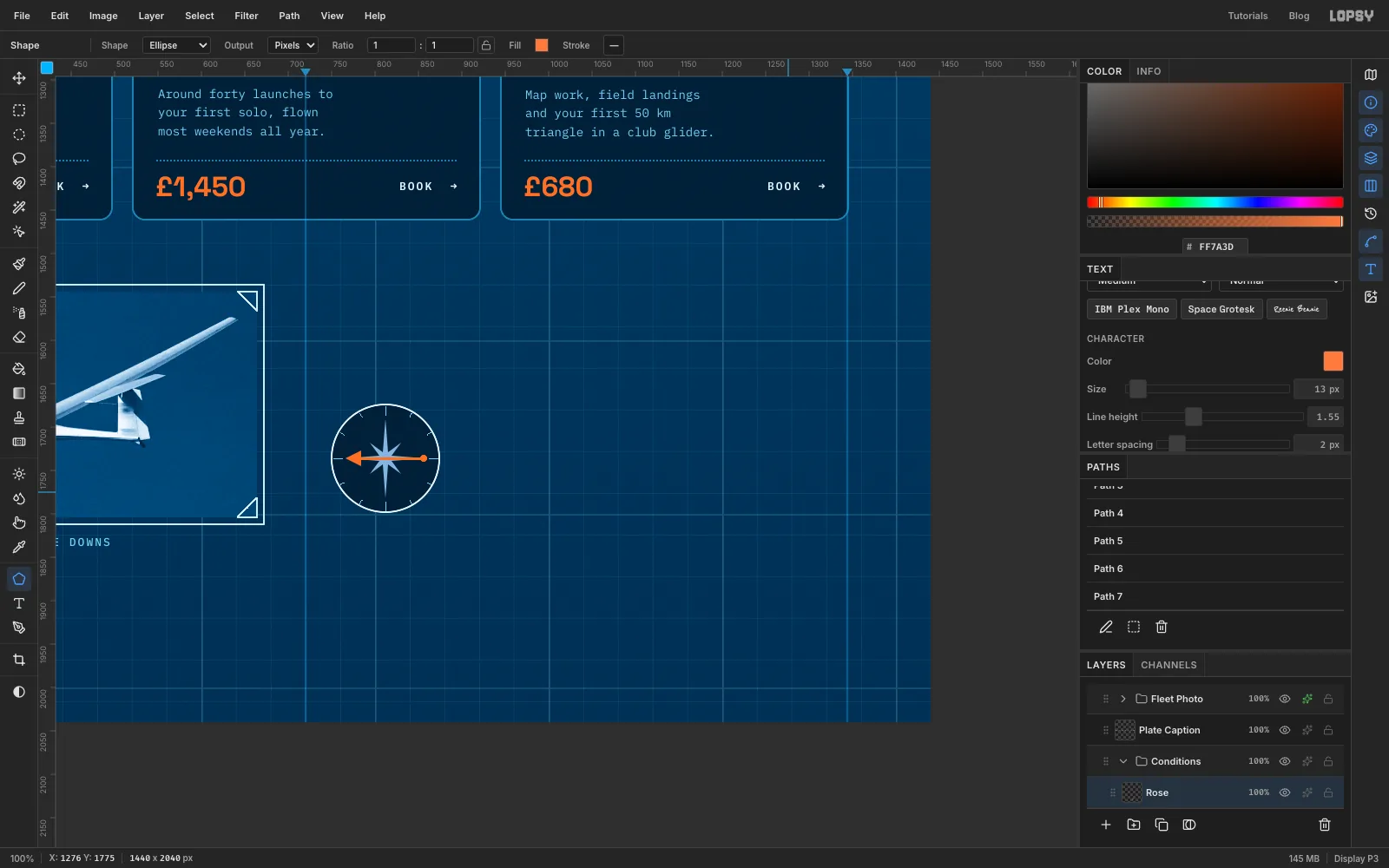Open the Filter menu
This screenshot has width=1389, height=868.
tap(247, 16)
